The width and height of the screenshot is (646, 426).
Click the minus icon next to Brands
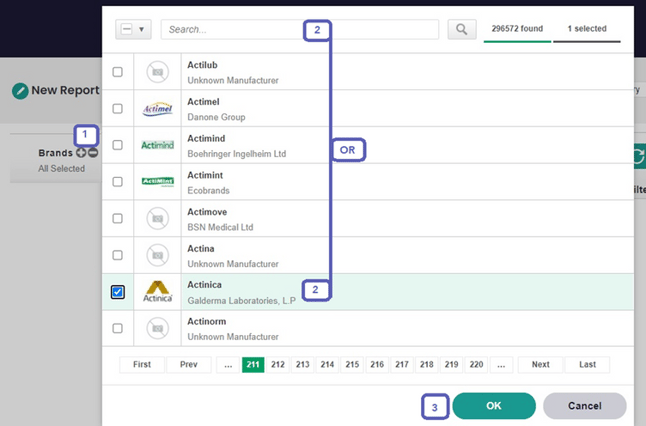[93, 153]
